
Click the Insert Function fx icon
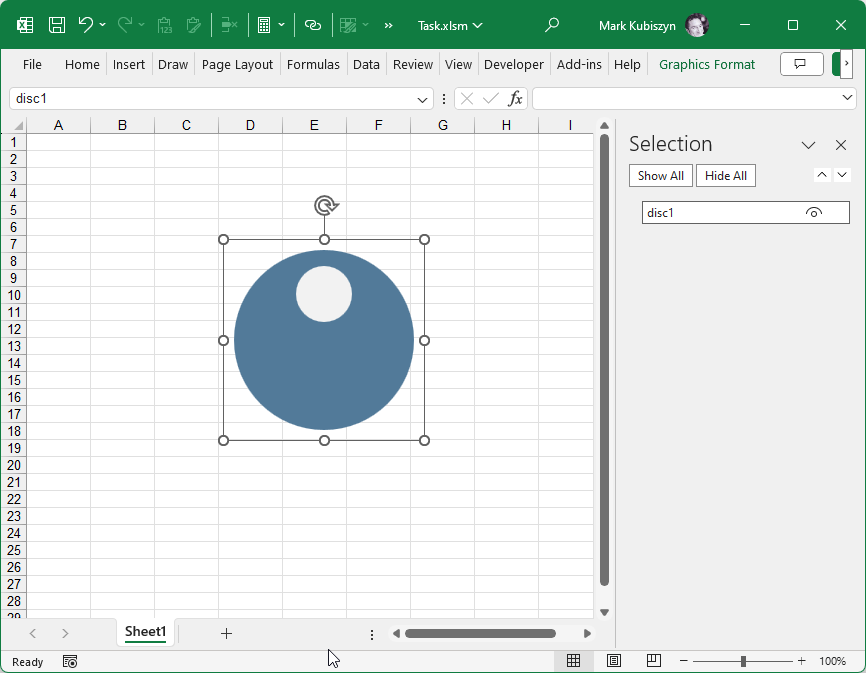[x=515, y=98]
